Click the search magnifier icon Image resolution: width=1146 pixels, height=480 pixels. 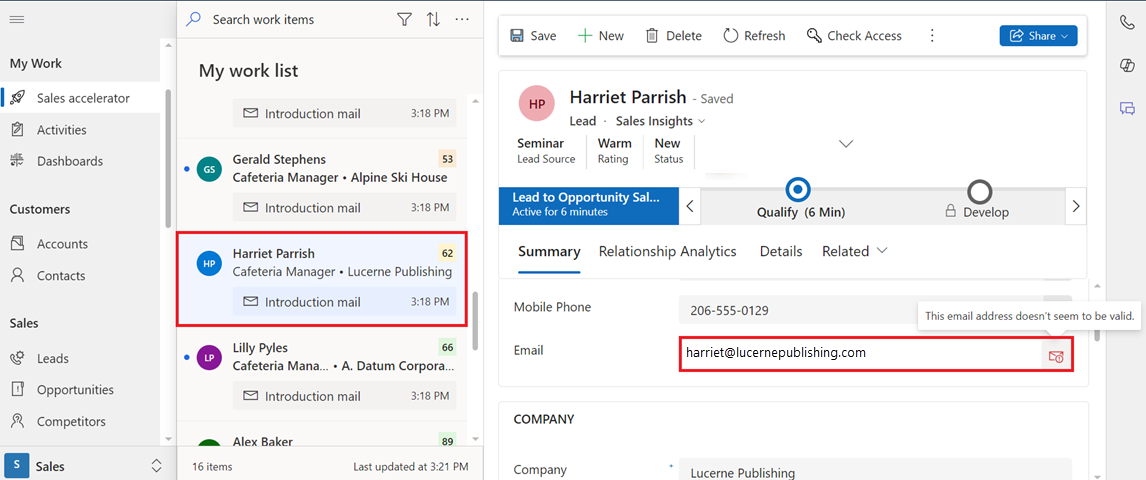pos(193,20)
